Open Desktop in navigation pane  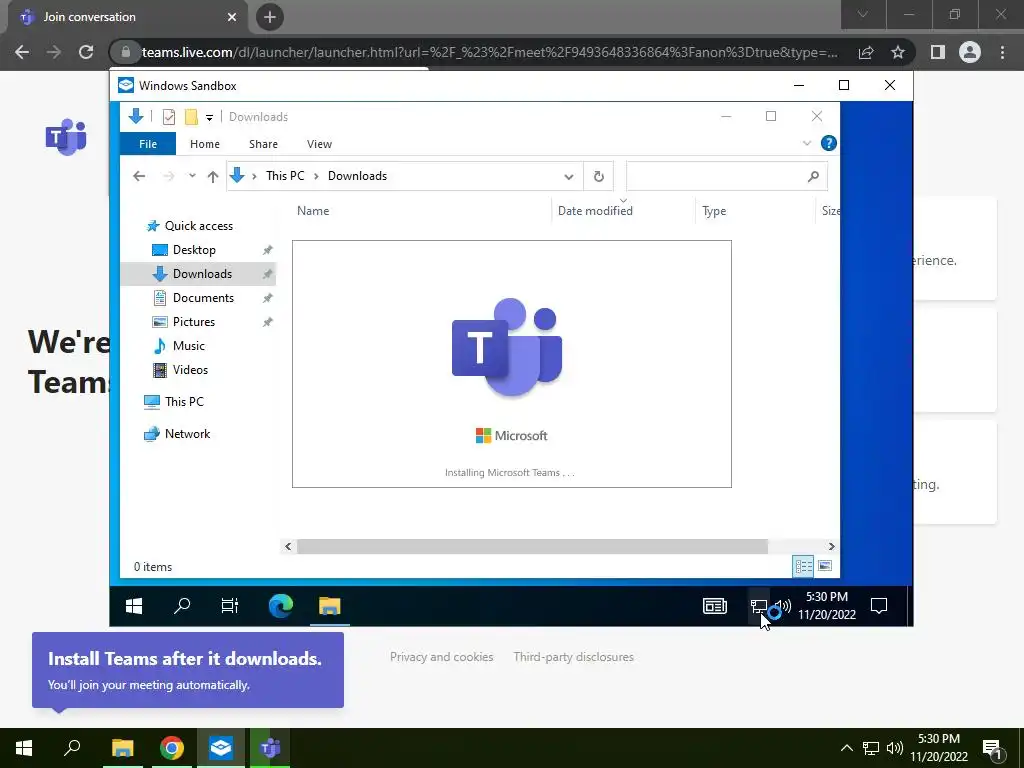[x=194, y=250]
